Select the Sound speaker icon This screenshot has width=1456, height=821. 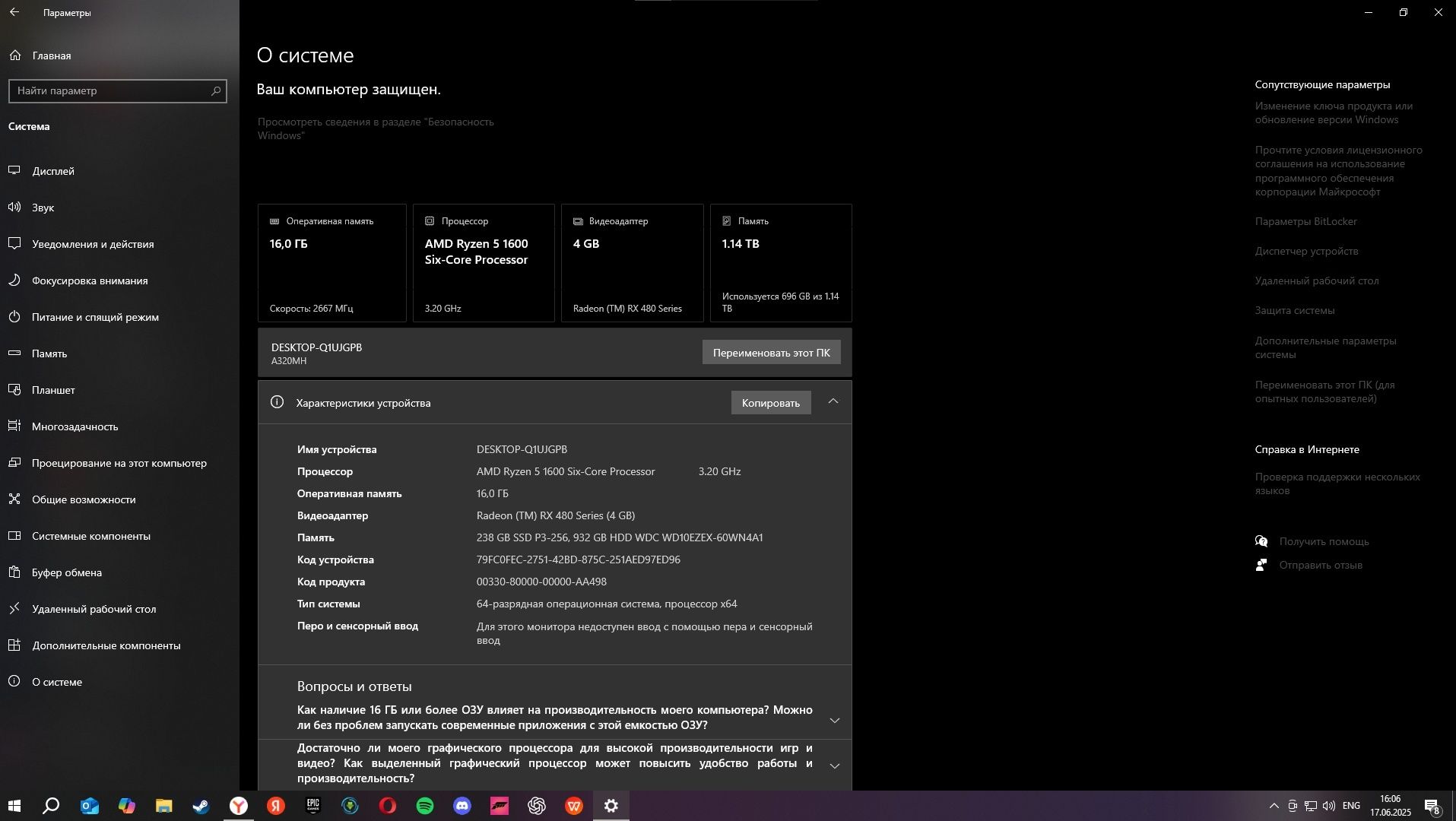coord(14,207)
